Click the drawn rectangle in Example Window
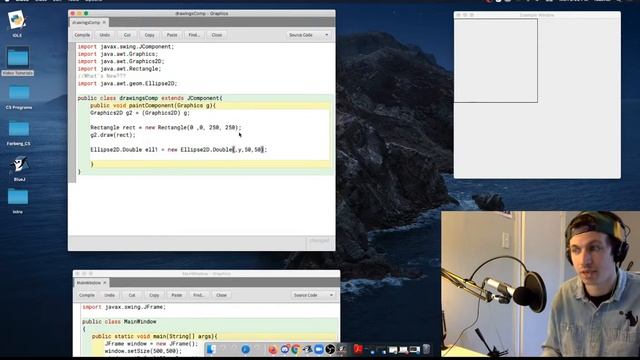The height and width of the screenshot is (360, 640). tap(496, 60)
